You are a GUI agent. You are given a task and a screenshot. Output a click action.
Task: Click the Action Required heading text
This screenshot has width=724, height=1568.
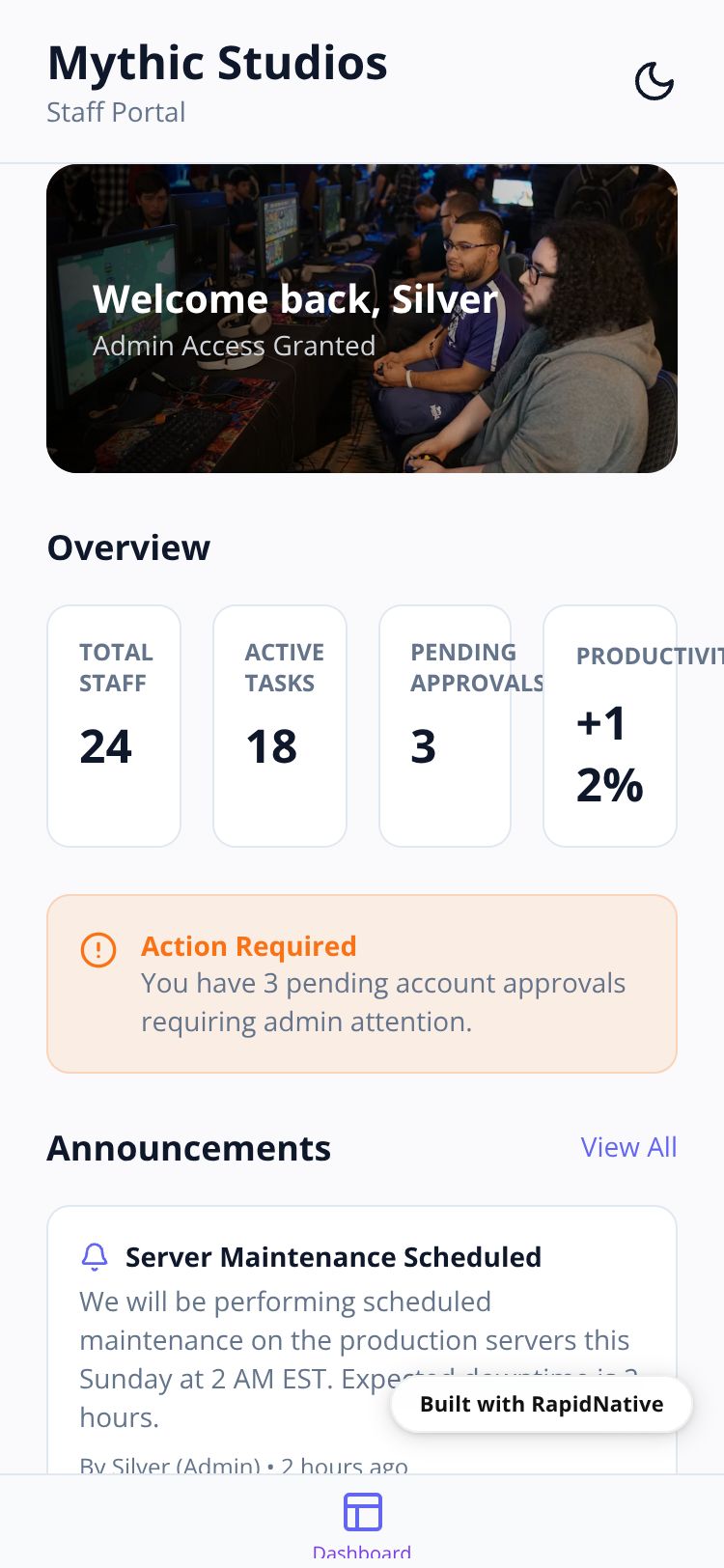(249, 946)
